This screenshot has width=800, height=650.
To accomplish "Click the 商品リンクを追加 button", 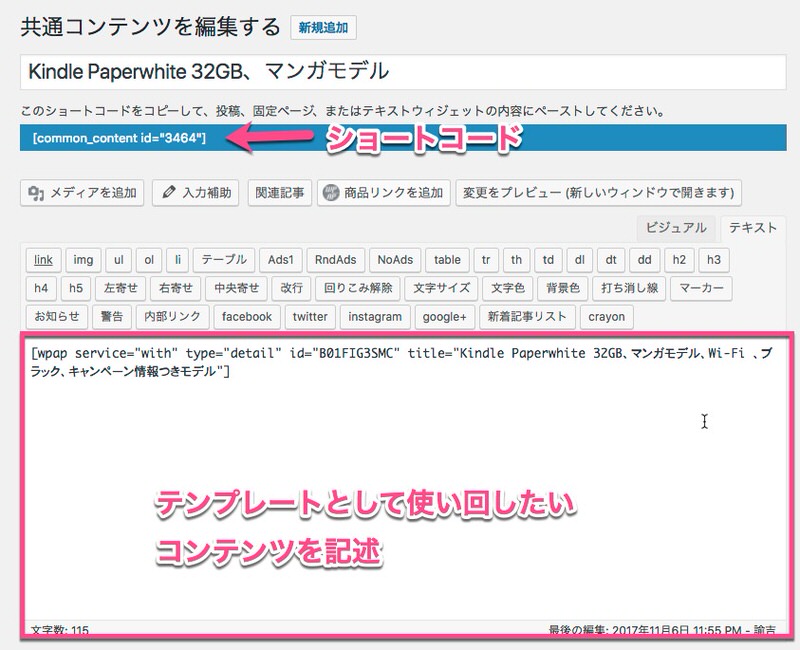I will tap(382, 193).
